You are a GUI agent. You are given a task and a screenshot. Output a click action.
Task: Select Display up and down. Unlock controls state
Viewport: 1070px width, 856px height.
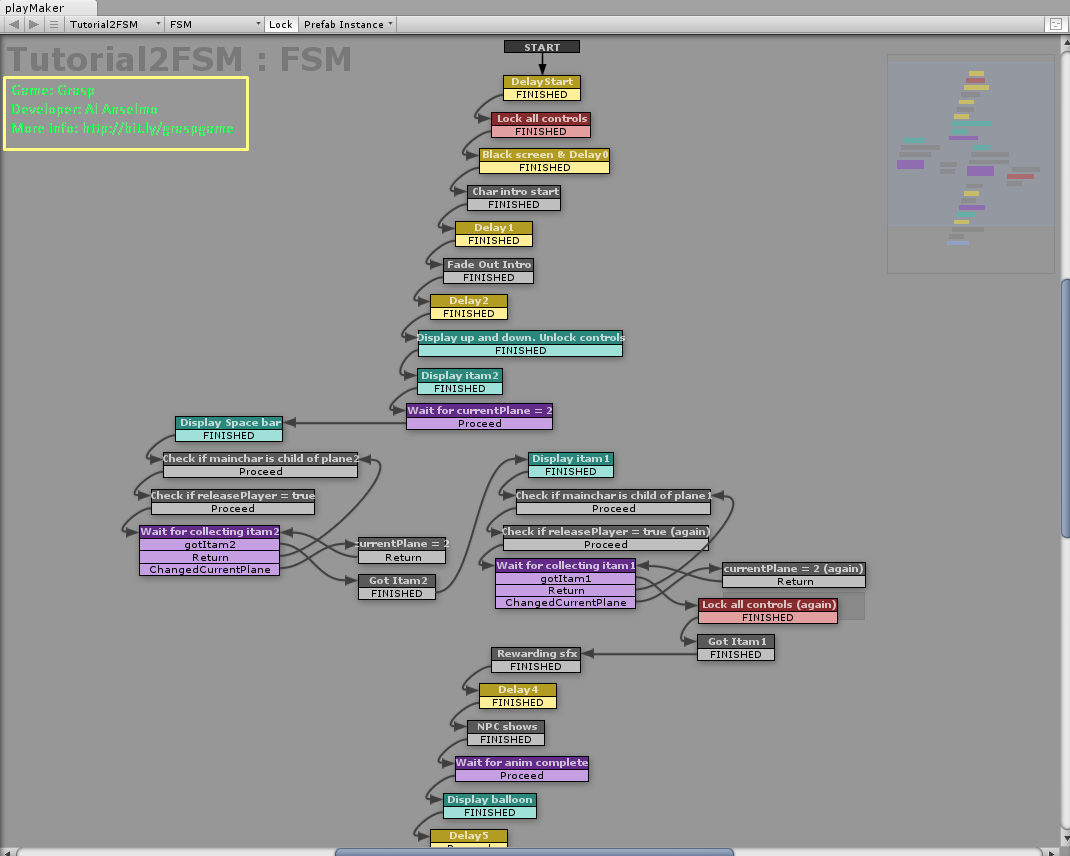(x=521, y=338)
